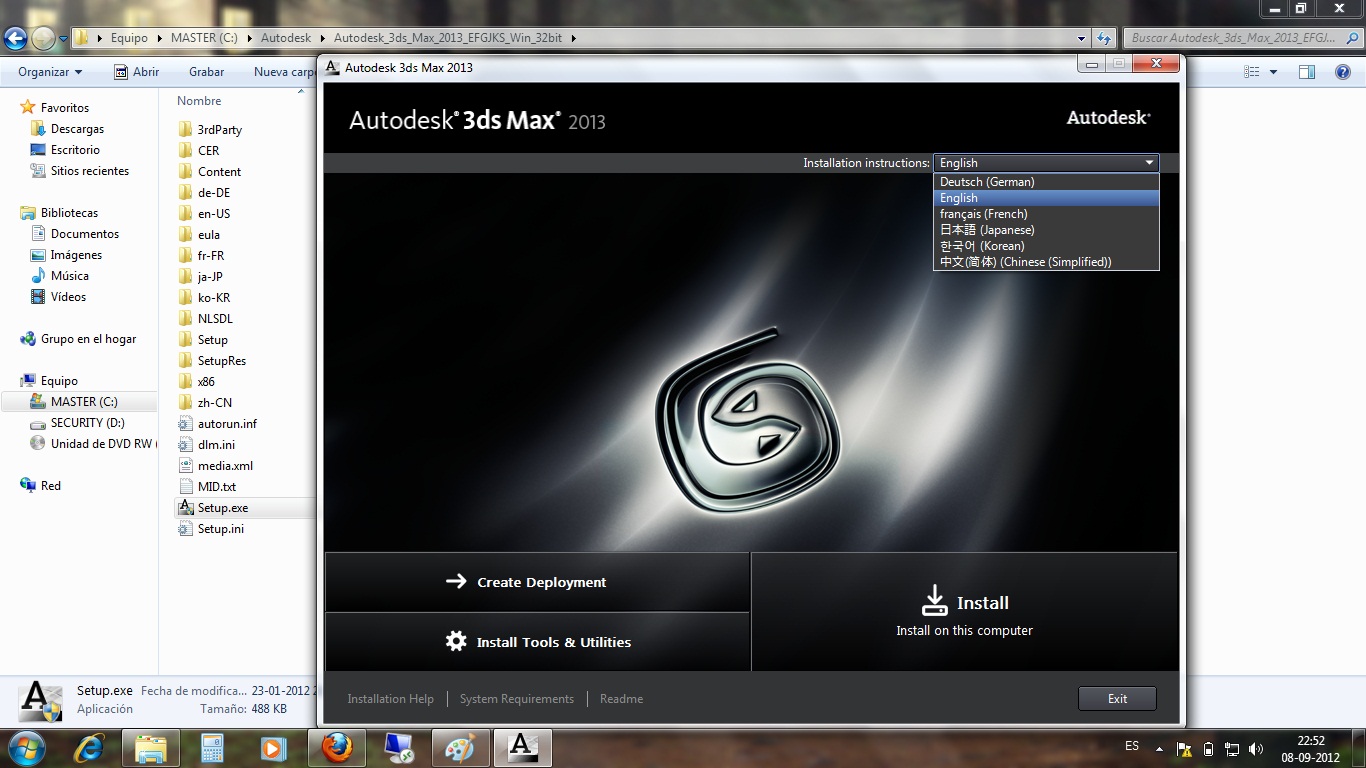Open Calculator from taskbar
This screenshot has height=768, width=1366.
point(212,748)
